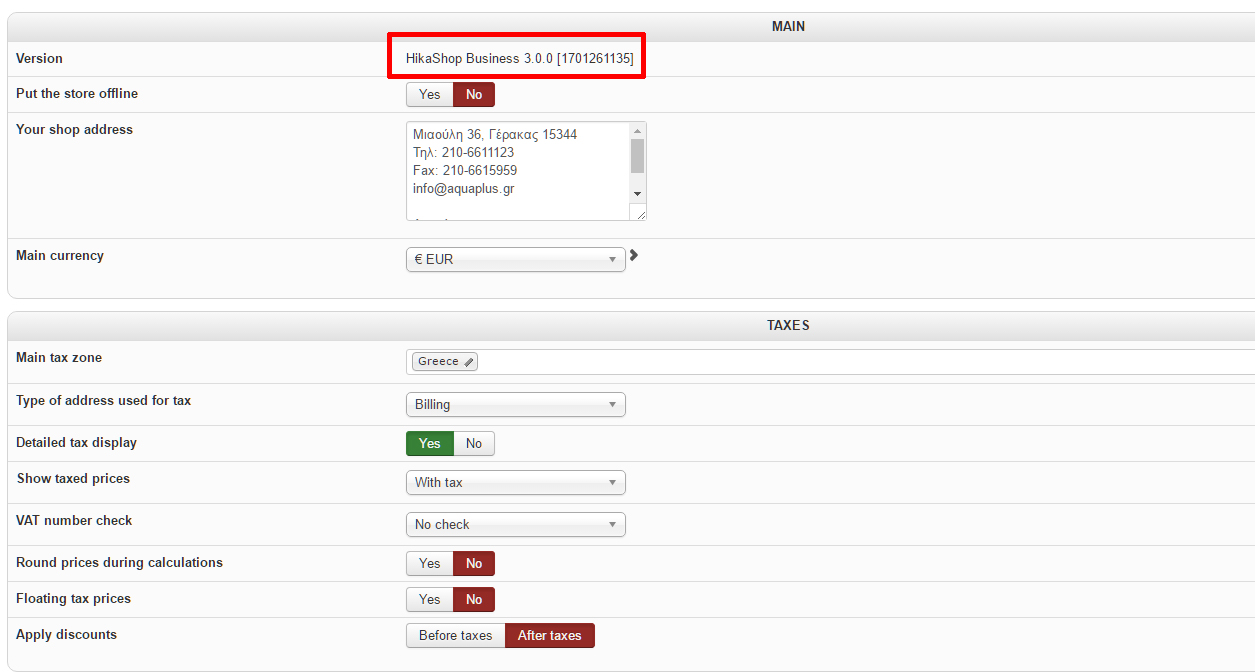Click the Show taxed prices label
This screenshot has width=1255, height=672.
click(x=73, y=478)
